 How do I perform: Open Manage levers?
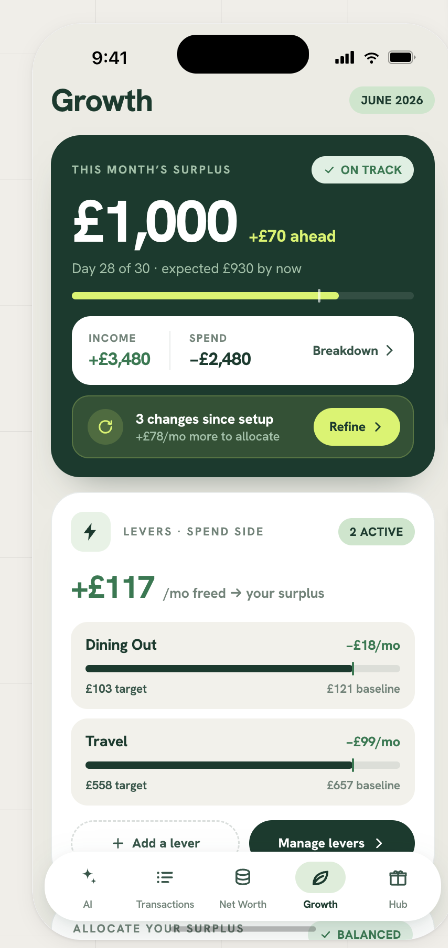332,843
